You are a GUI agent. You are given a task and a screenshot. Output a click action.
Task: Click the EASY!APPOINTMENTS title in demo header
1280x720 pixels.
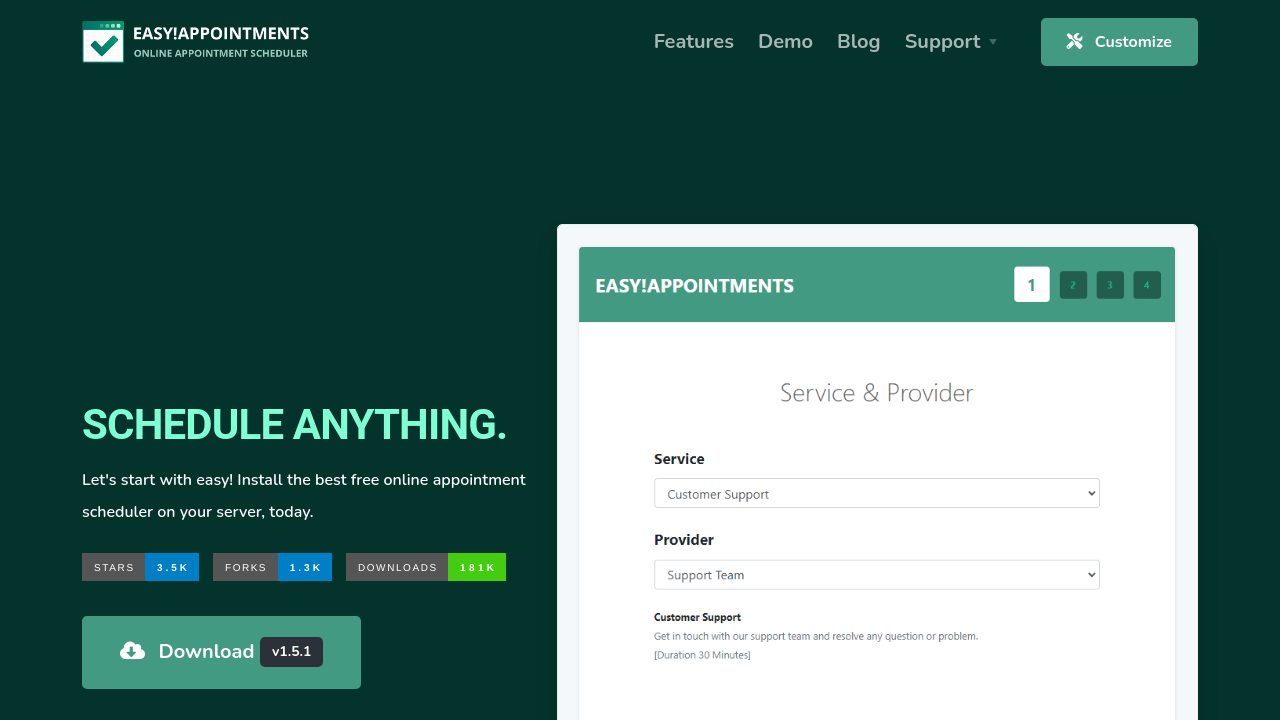coord(694,286)
